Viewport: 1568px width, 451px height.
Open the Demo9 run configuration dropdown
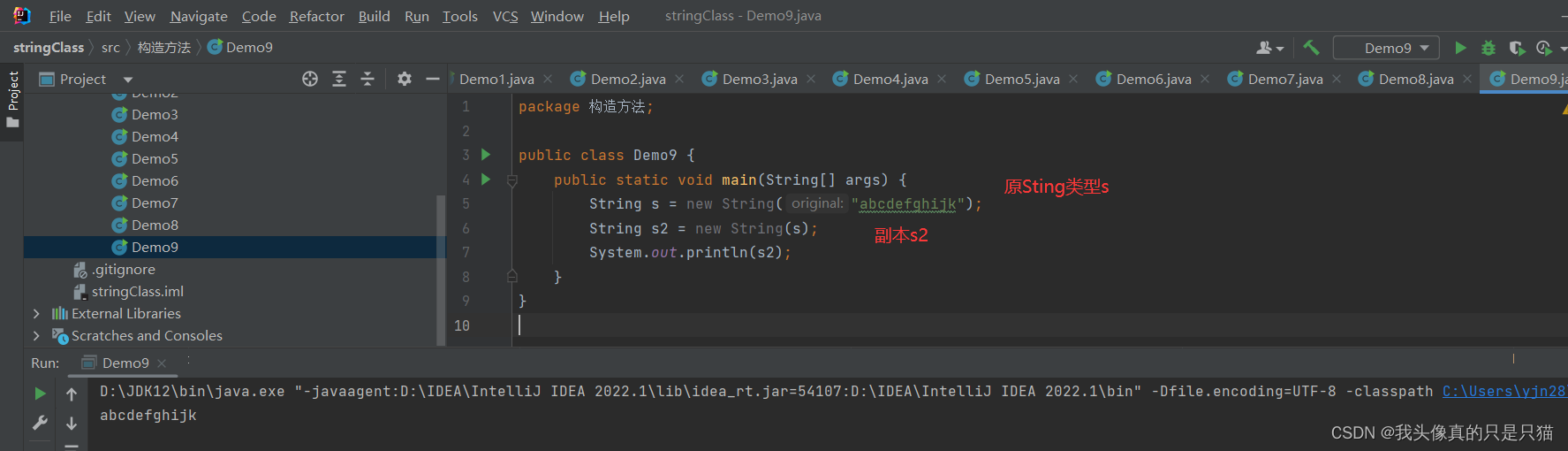[x=1386, y=48]
